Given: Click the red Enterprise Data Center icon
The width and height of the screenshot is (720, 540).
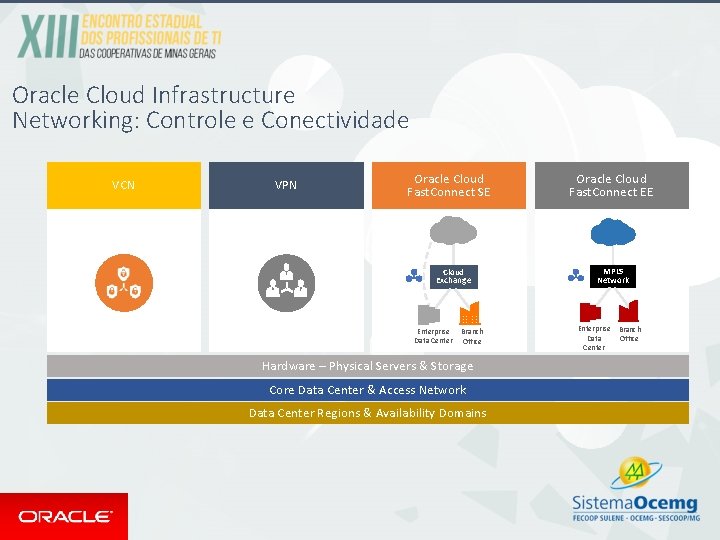Looking at the screenshot, I should 590,312.
